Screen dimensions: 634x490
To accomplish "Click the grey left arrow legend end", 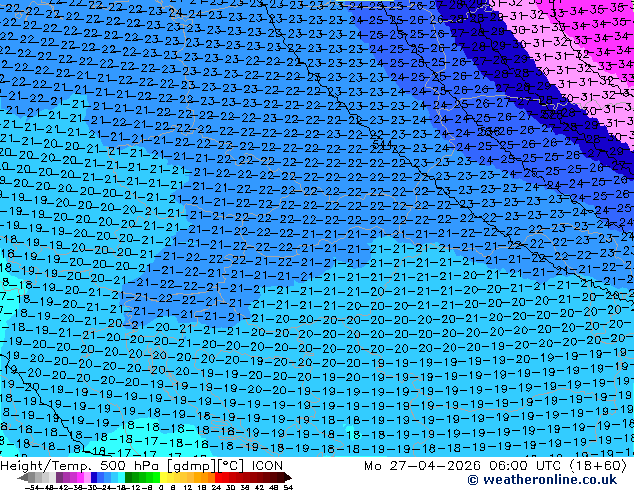I will pos(22,477).
